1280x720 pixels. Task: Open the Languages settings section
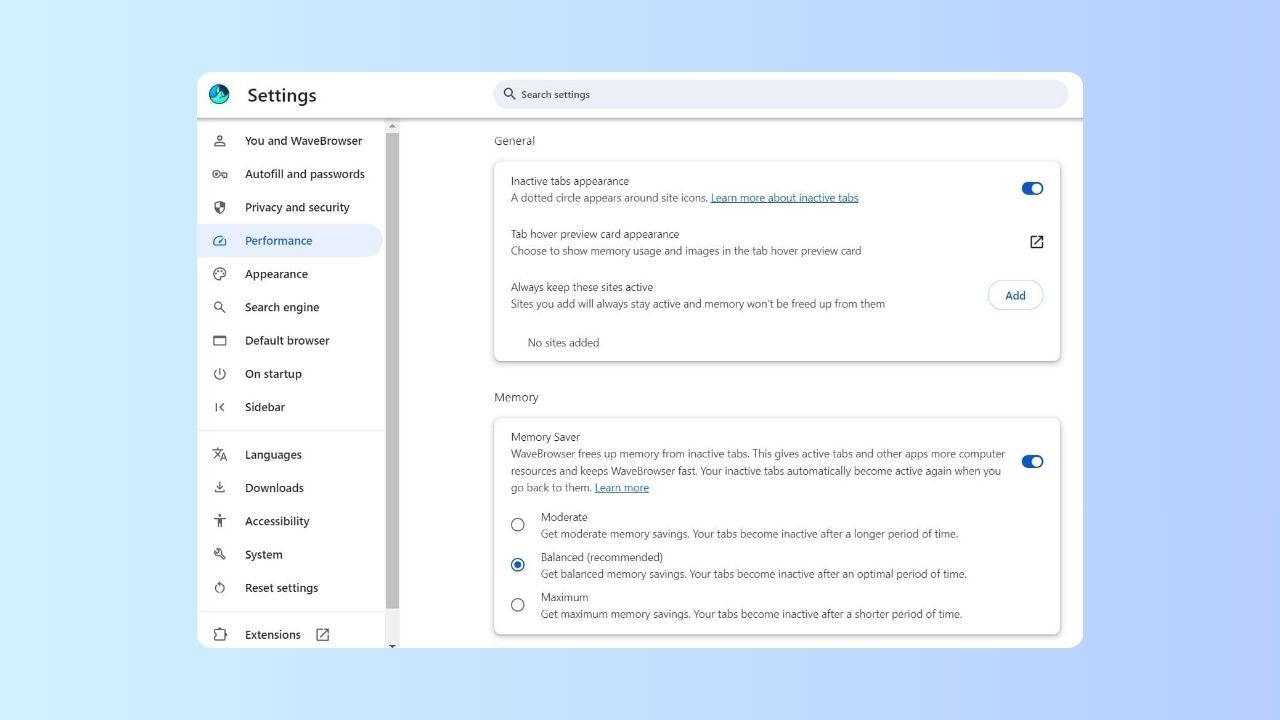273,455
